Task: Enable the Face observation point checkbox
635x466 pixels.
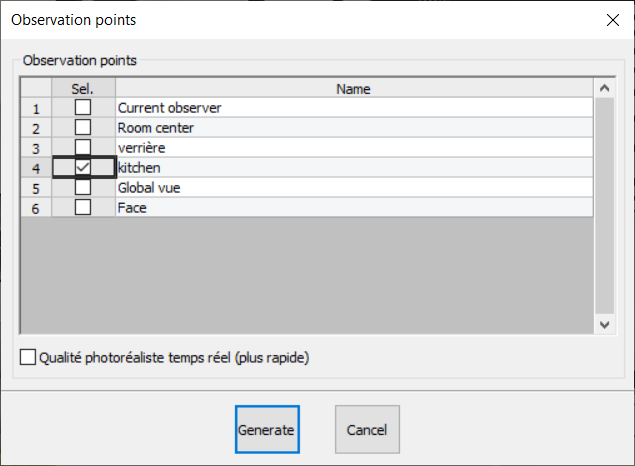Action: click(83, 207)
